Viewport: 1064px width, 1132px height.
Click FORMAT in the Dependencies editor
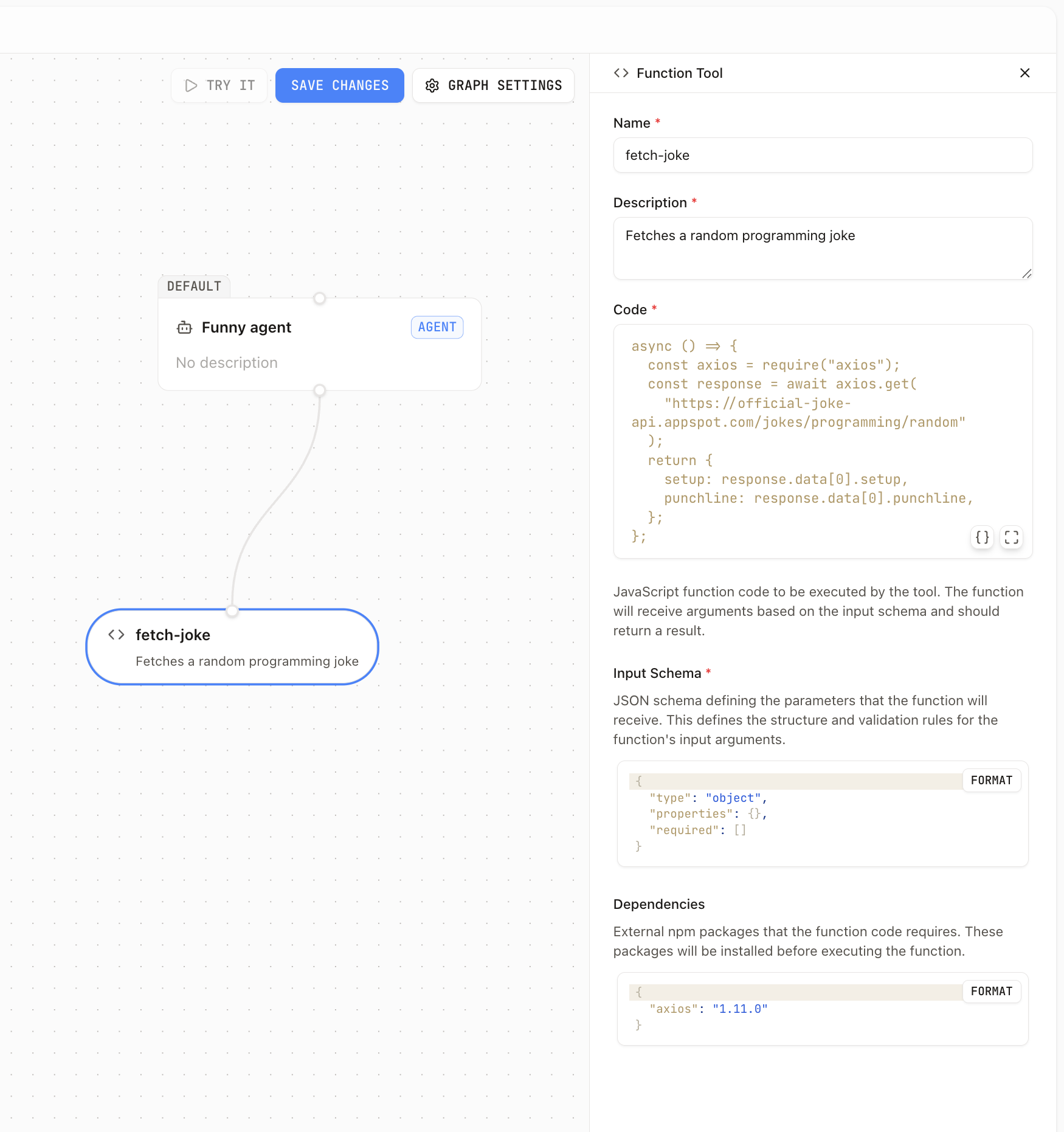(x=991, y=991)
